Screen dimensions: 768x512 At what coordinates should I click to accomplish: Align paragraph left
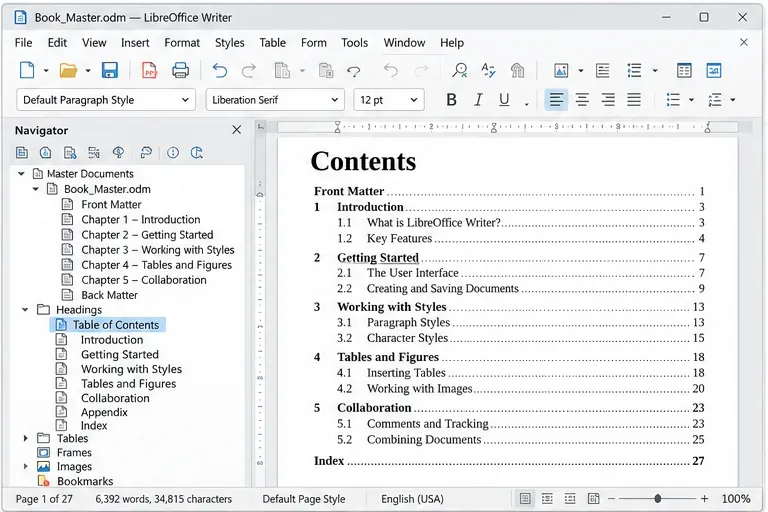(x=556, y=100)
